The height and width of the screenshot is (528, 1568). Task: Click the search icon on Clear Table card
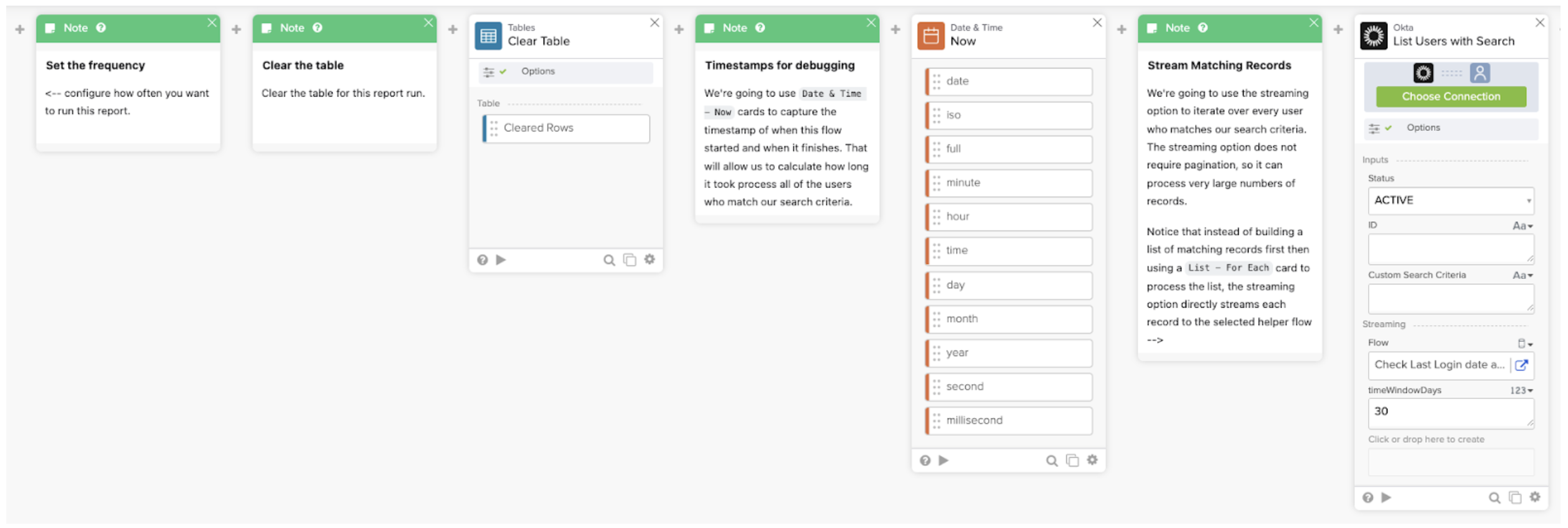tap(608, 260)
